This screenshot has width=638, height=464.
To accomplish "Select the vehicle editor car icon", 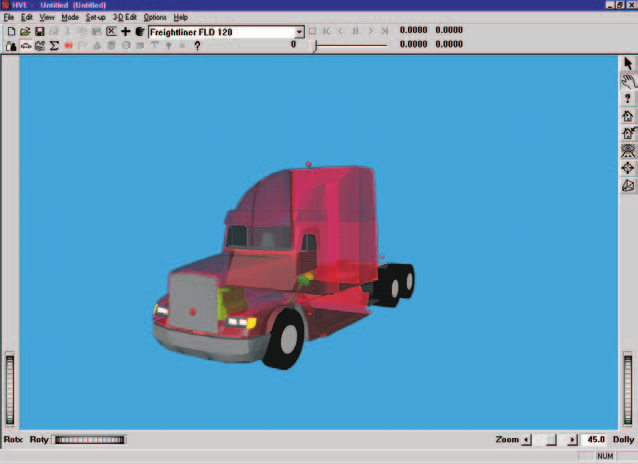I will click(x=26, y=46).
